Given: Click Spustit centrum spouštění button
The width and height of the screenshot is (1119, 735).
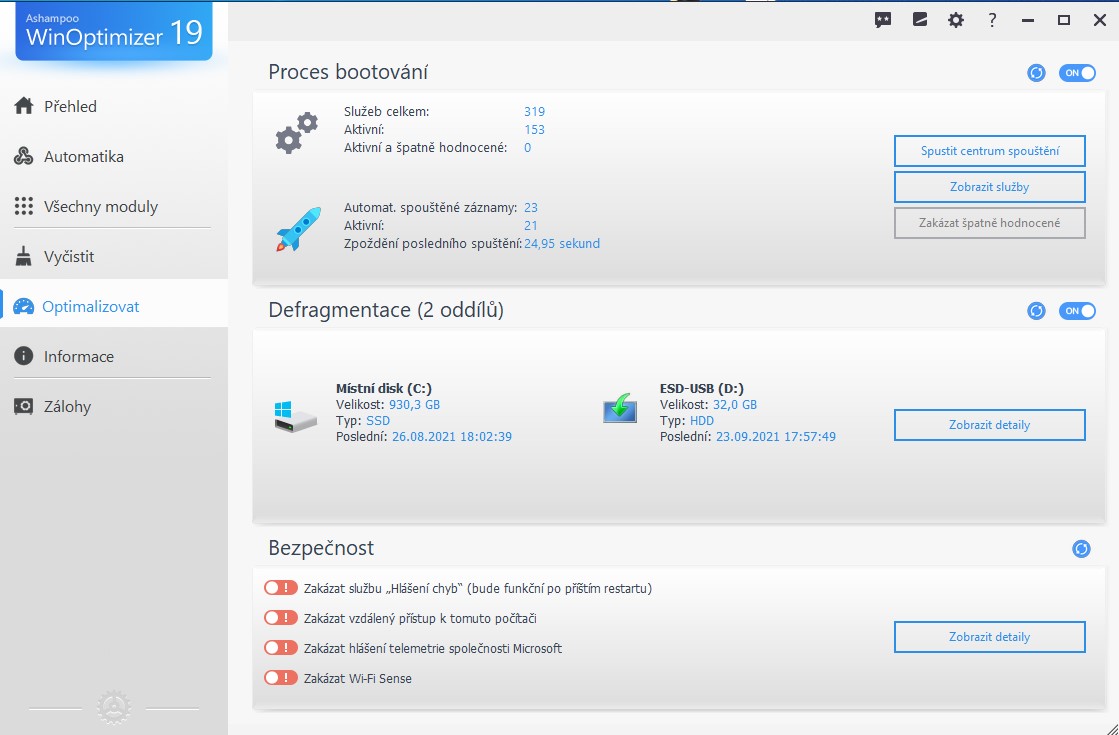Looking at the screenshot, I should (x=989, y=151).
